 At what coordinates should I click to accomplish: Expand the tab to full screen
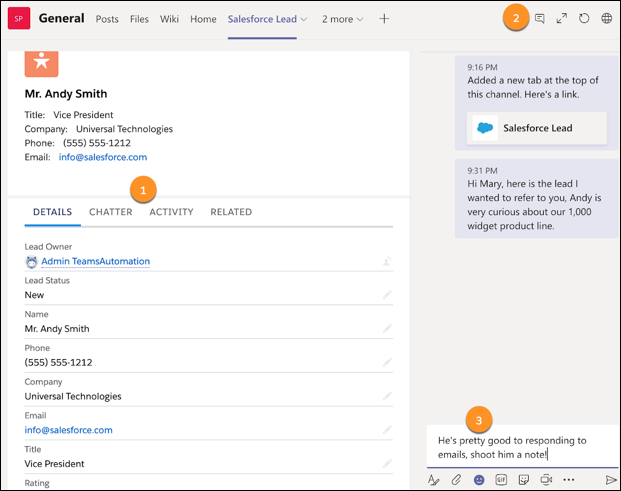(x=562, y=19)
